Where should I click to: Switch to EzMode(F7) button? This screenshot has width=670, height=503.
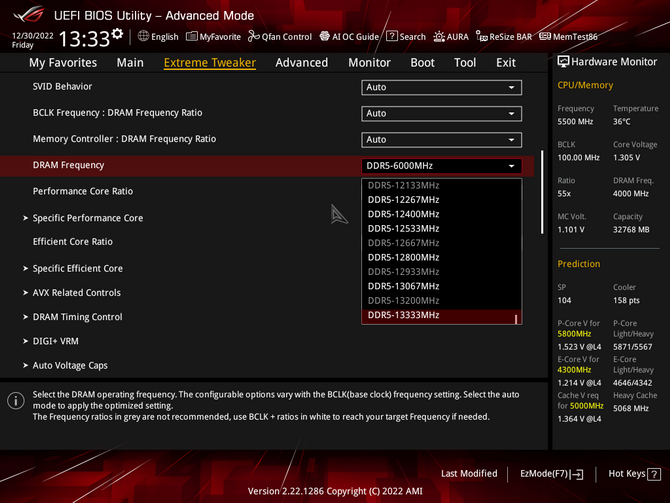click(551, 474)
